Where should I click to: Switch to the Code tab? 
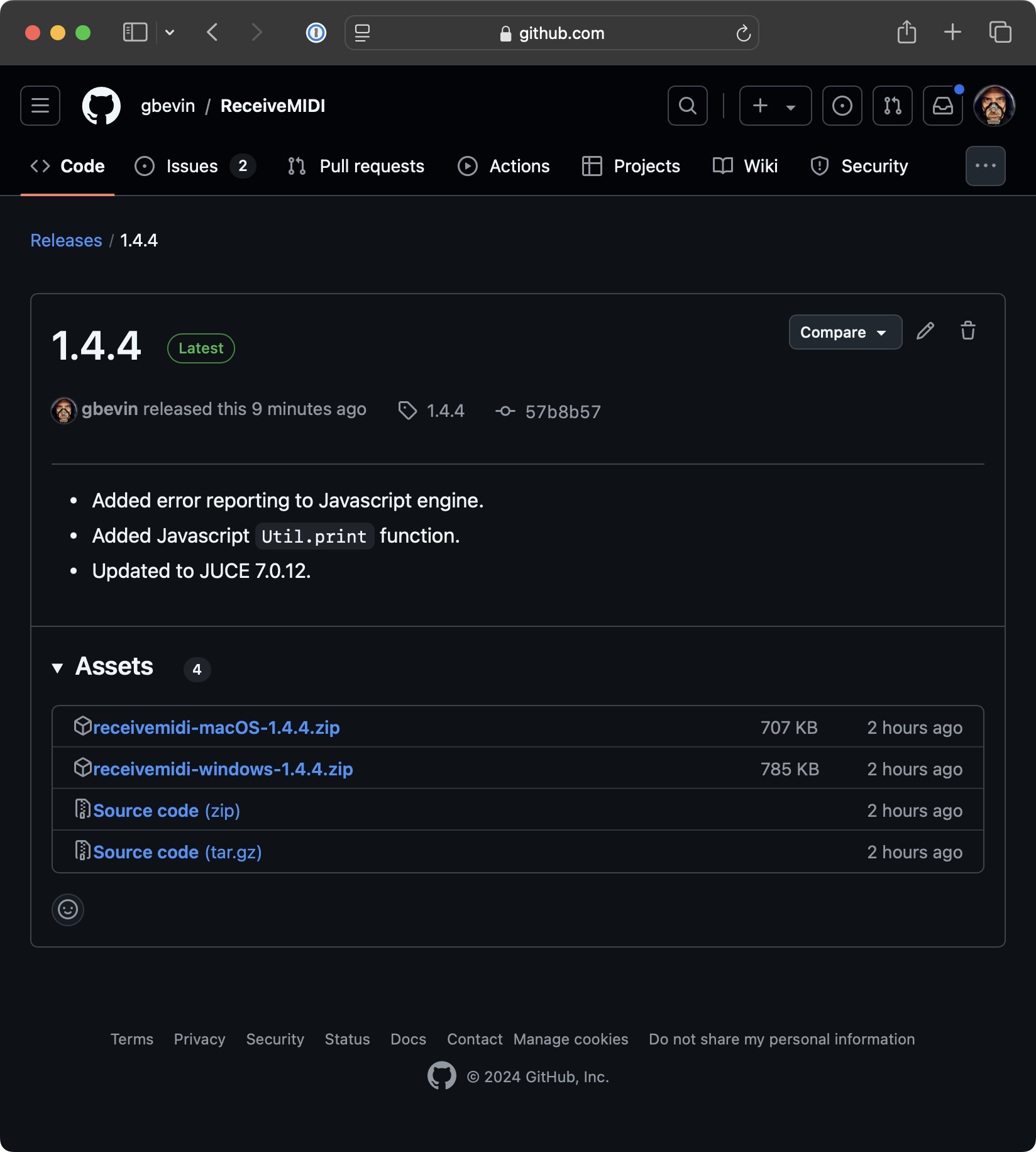point(68,166)
